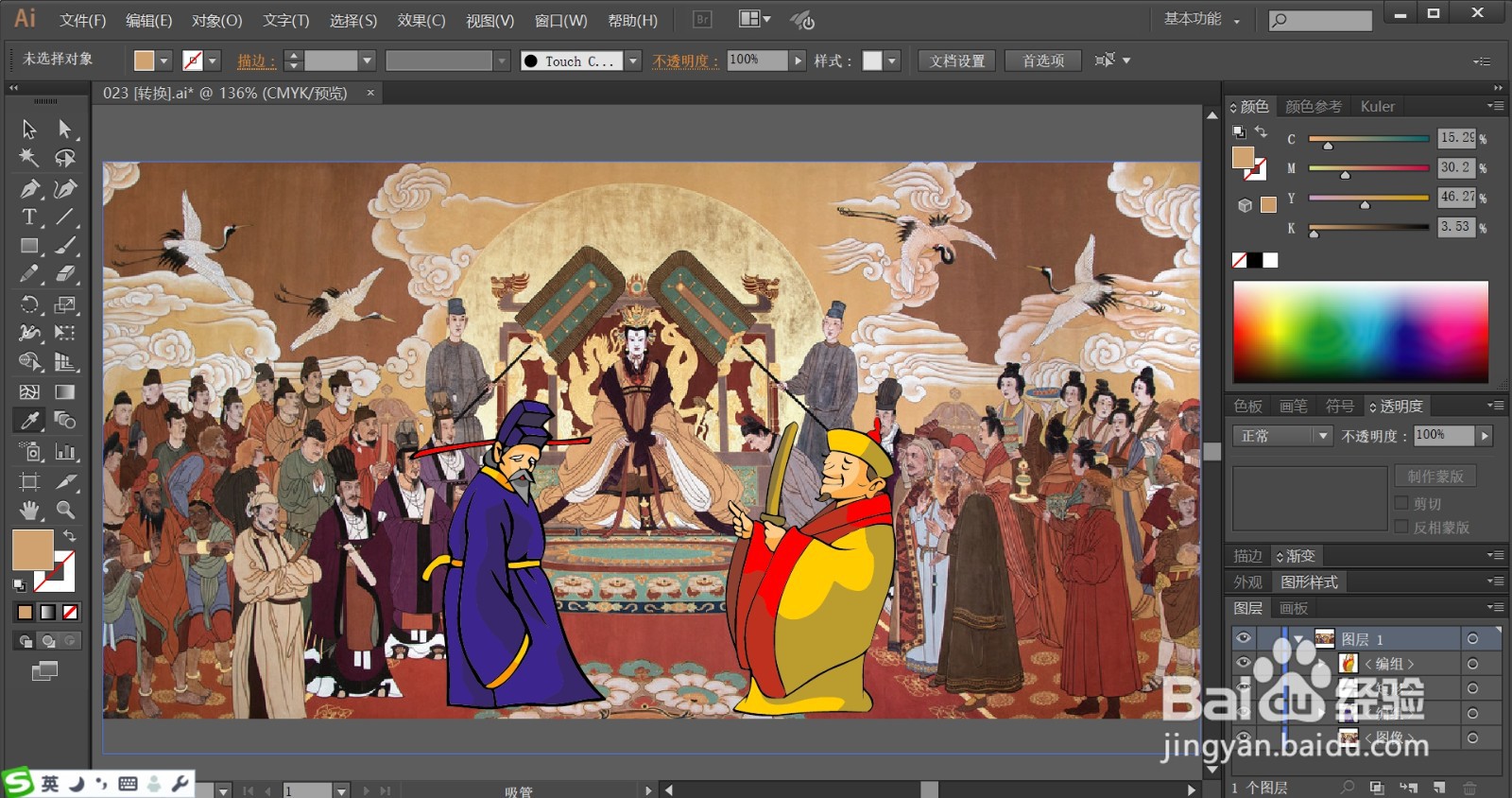Pick the Lasso tool
Viewport: 1512px width, 798px height.
65,158
